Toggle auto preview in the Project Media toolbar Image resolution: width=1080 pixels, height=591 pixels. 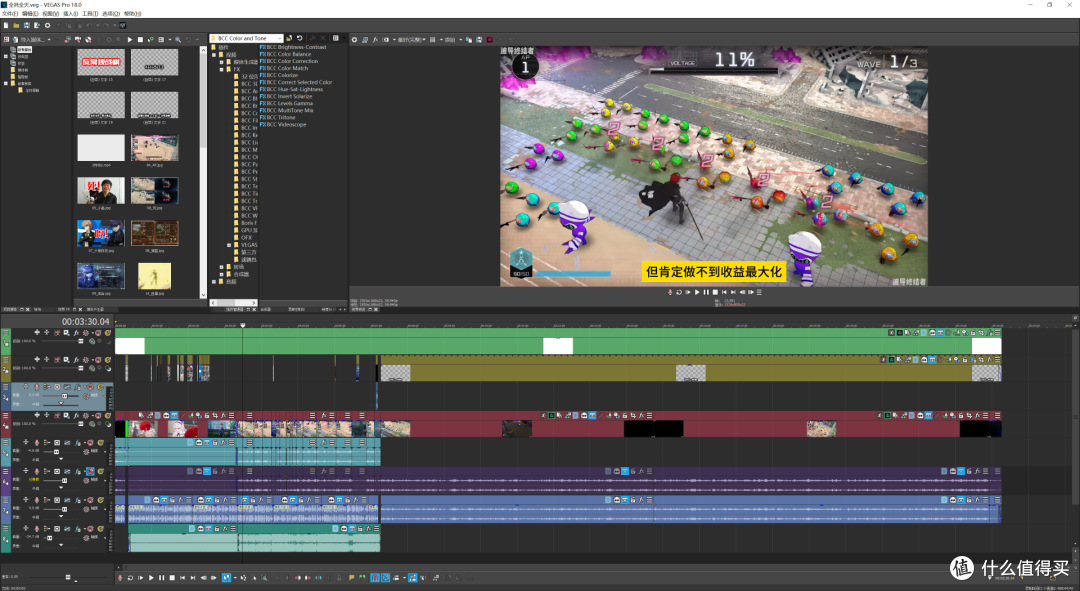tap(151, 39)
